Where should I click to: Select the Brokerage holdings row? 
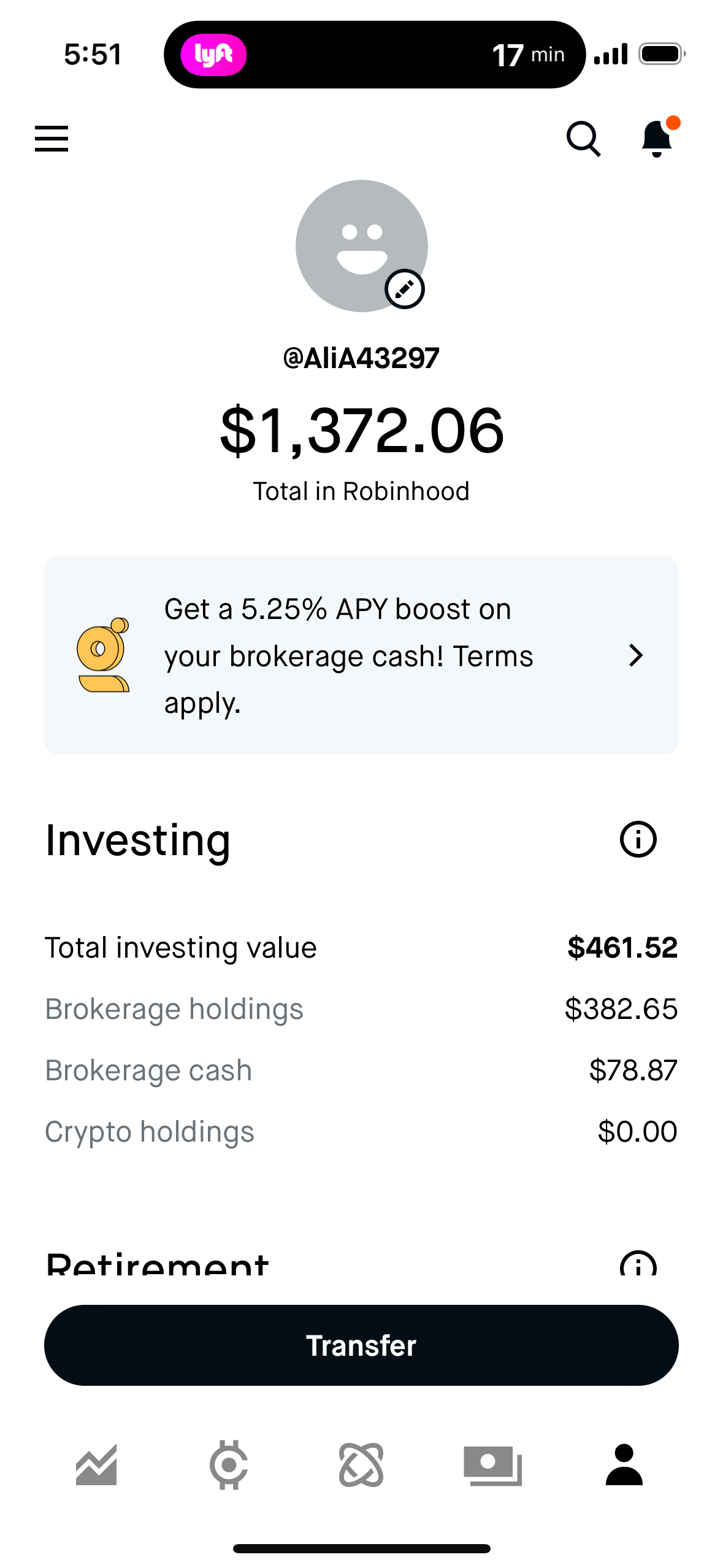361,1008
